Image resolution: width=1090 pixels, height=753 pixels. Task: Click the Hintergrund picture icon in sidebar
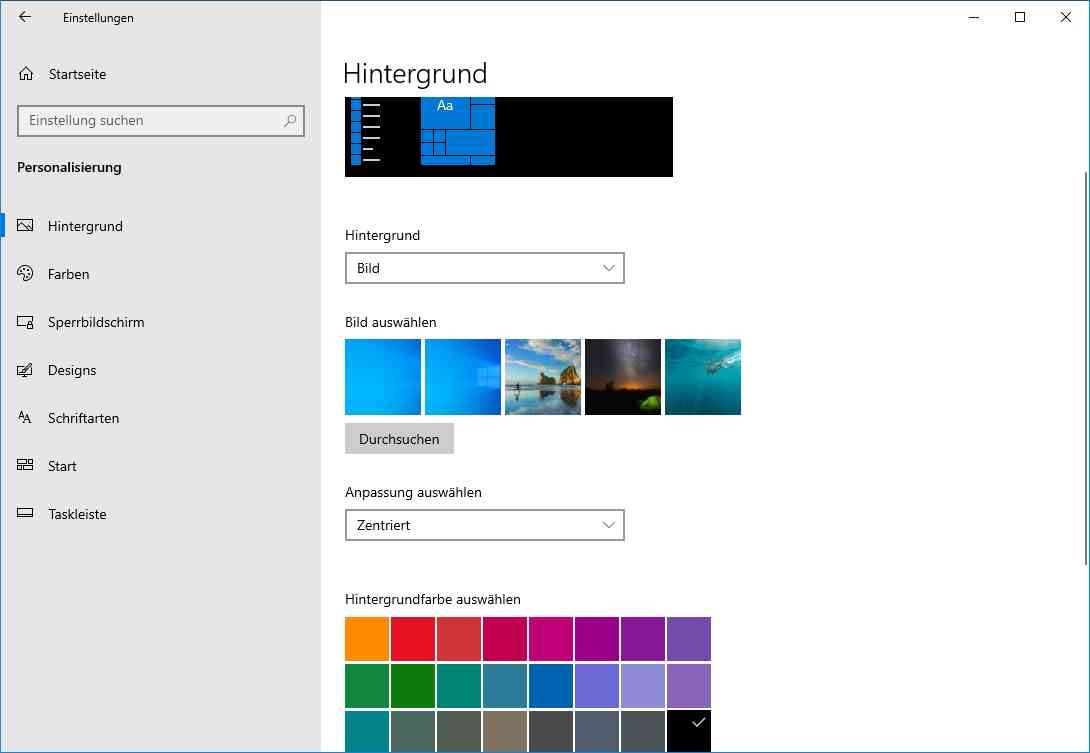25,225
